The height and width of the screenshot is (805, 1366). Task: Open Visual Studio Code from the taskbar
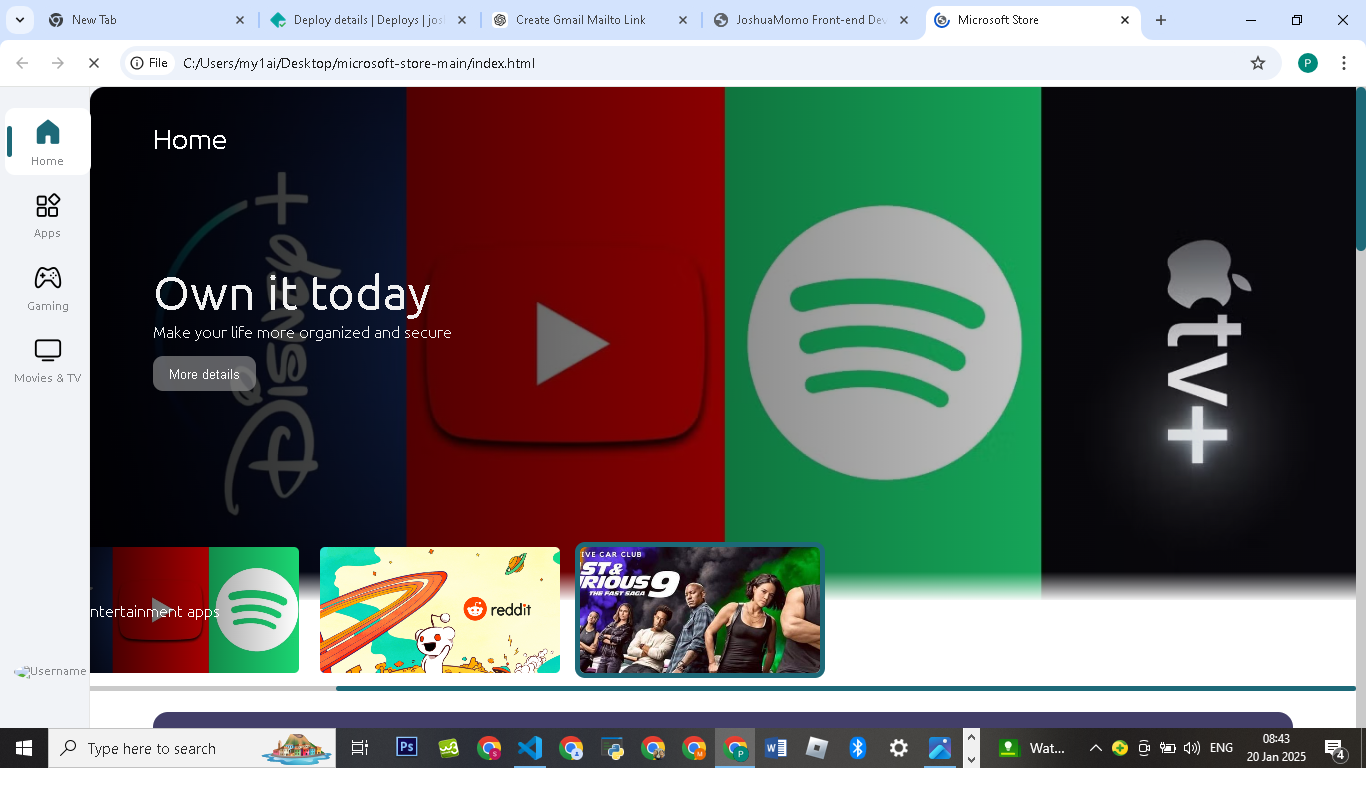pyautogui.click(x=530, y=748)
